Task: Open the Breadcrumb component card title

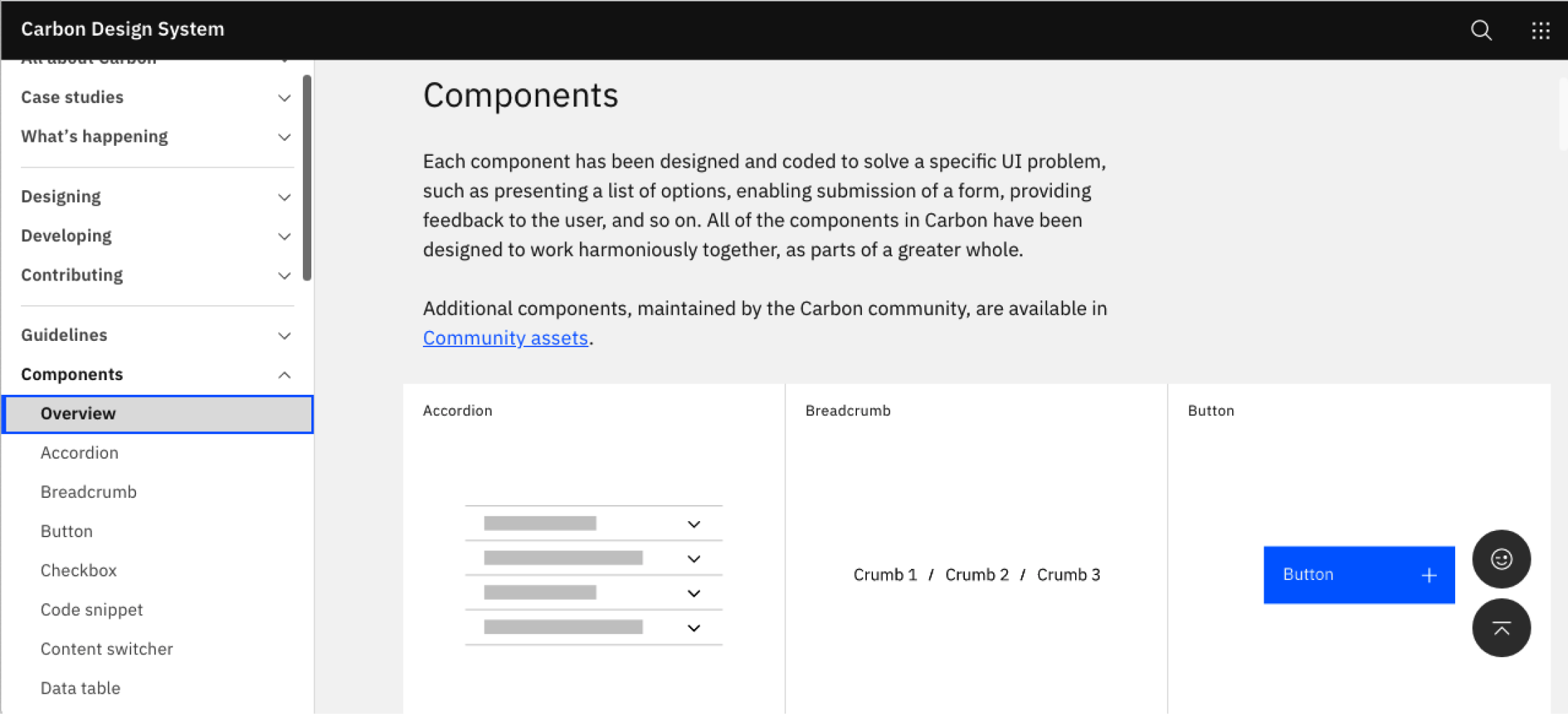Action: [848, 411]
